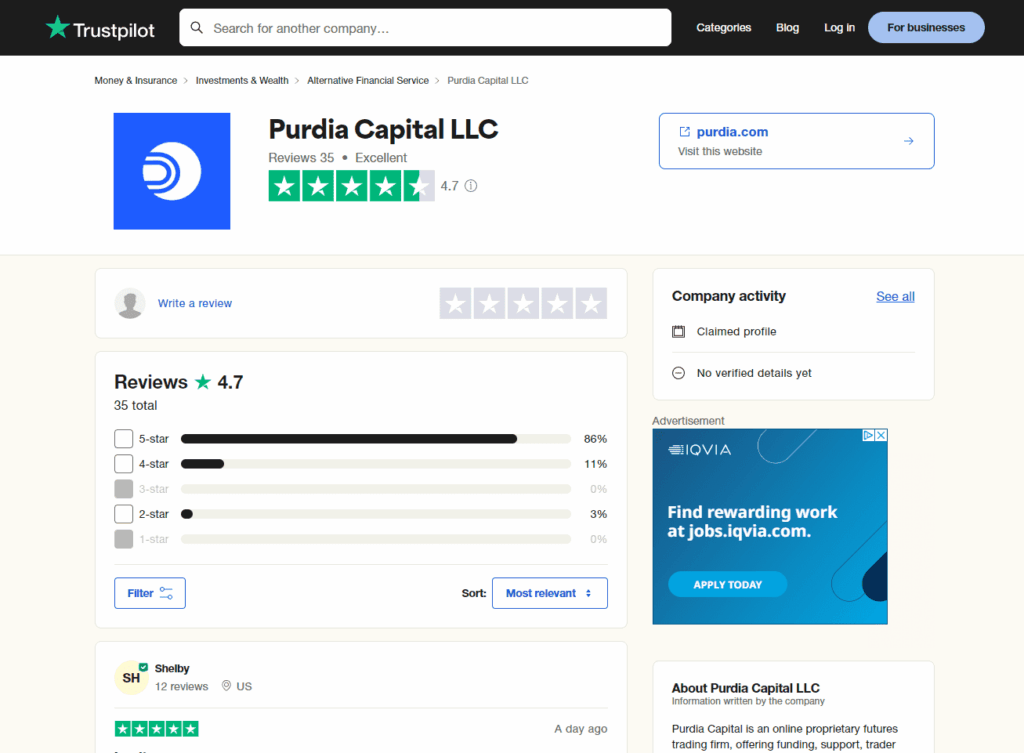Click APPLY TODAY on the IQVIA ad
This screenshot has width=1024, height=753.
(728, 585)
